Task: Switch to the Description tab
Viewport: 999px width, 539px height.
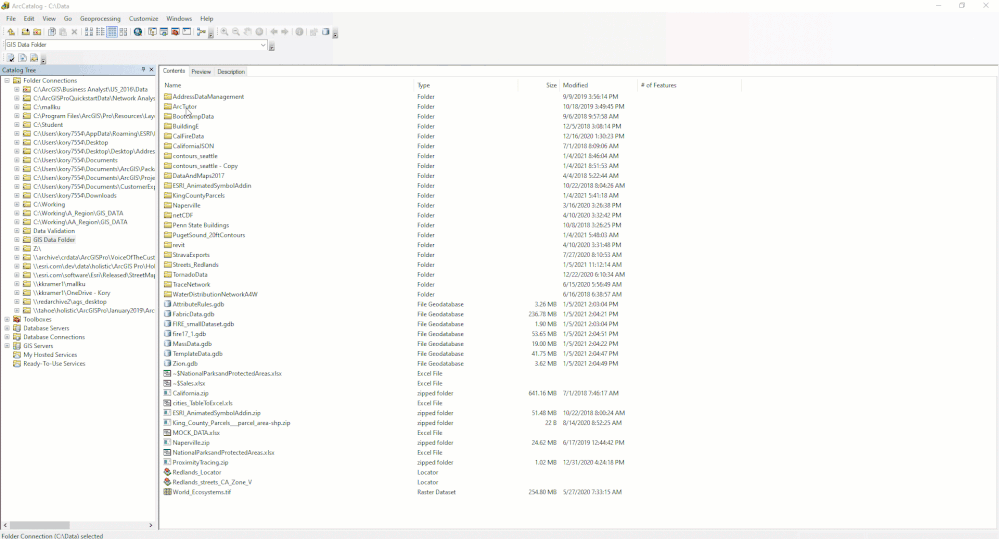Action: (x=231, y=71)
